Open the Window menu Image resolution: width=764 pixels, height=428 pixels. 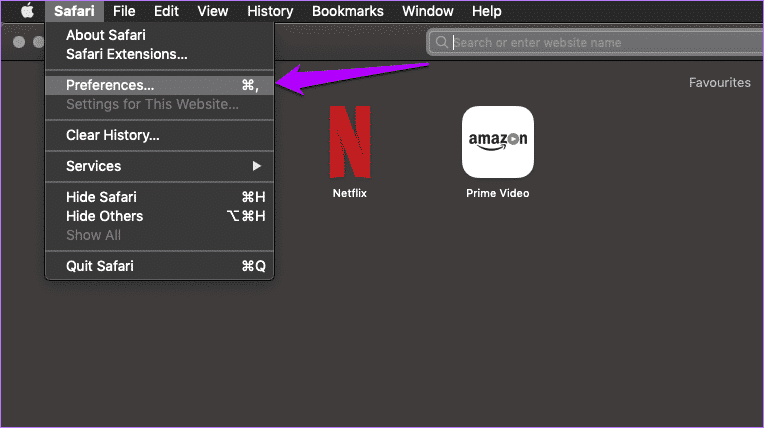pos(427,11)
